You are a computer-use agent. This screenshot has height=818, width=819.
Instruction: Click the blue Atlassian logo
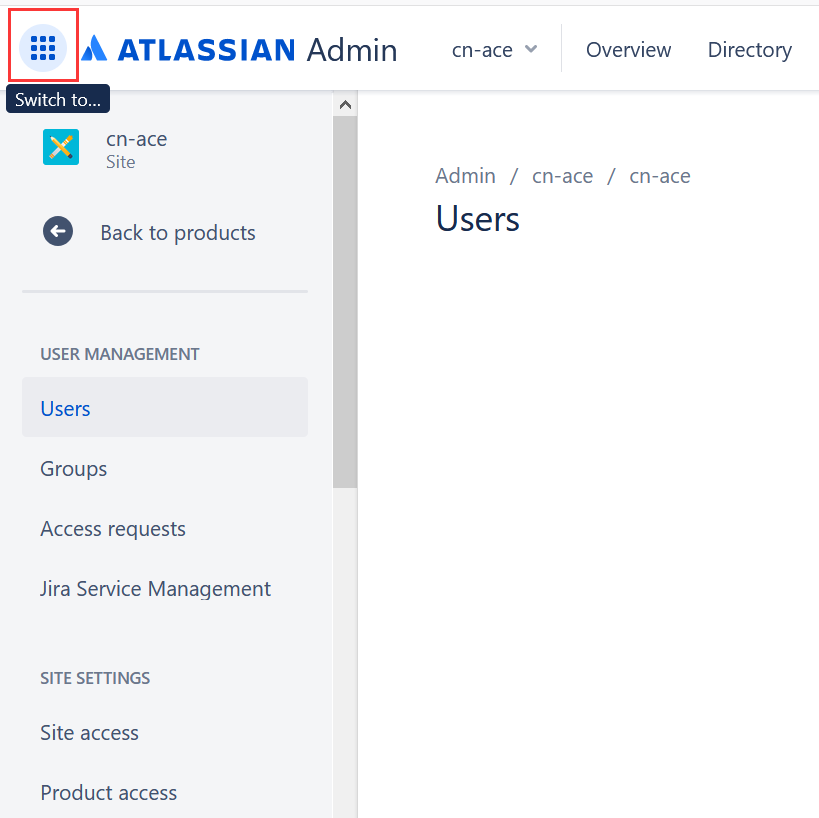point(97,48)
